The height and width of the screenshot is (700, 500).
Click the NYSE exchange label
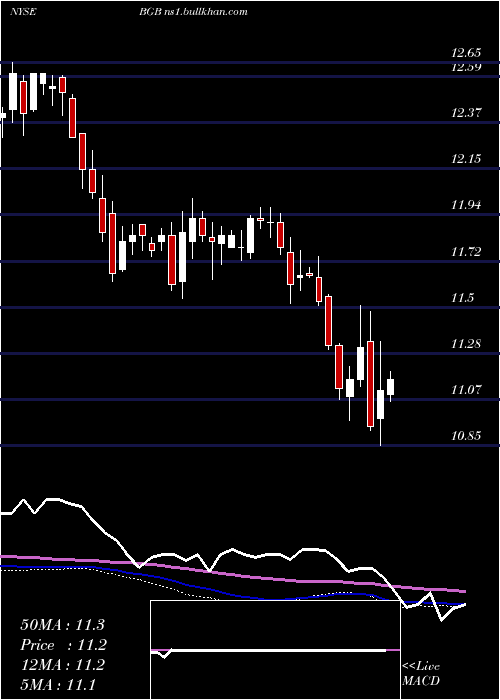pos(23,12)
